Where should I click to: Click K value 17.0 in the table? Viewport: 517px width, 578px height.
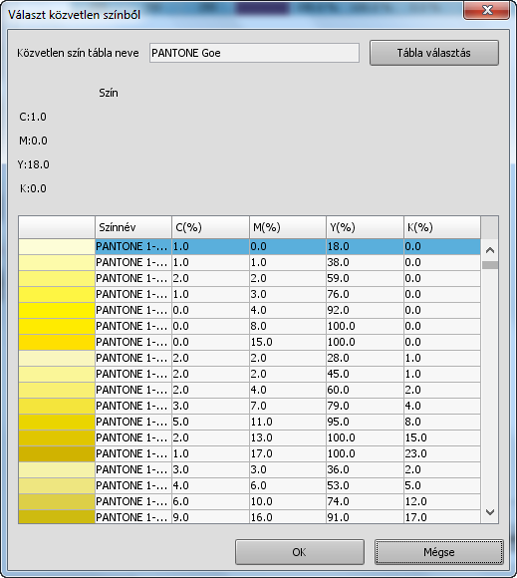[442, 517]
